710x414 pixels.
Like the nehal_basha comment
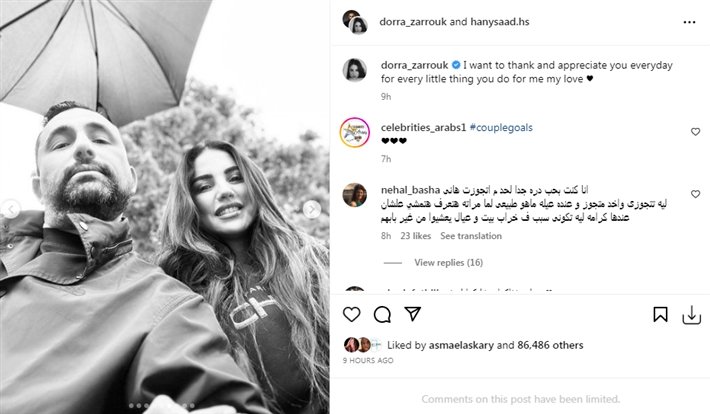click(x=696, y=194)
